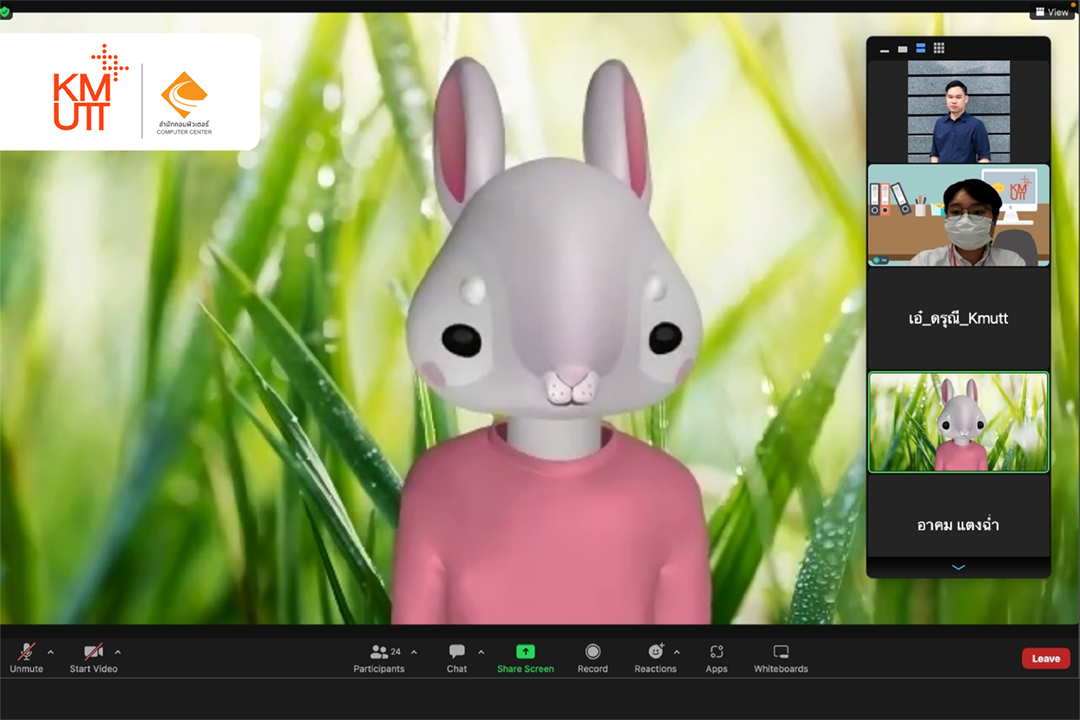Start recording with the Record button
Viewport: 1080px width, 720px height.
tap(592, 657)
